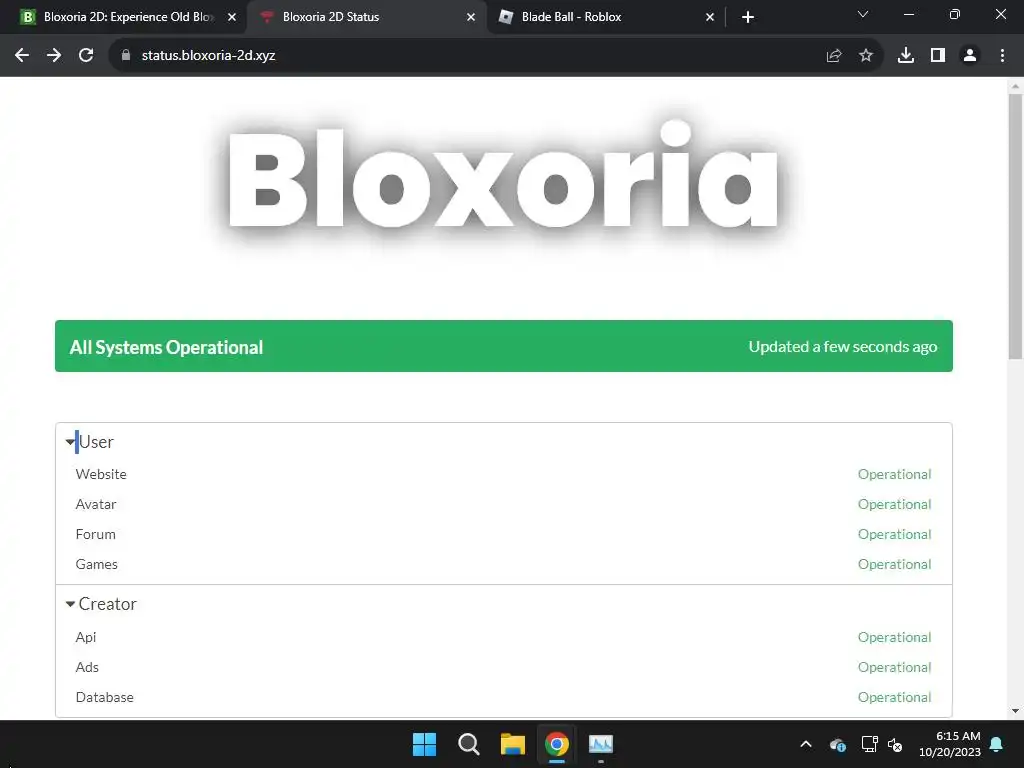Click Operational status next to Forum
Viewport: 1024px width, 768px height.
(895, 534)
